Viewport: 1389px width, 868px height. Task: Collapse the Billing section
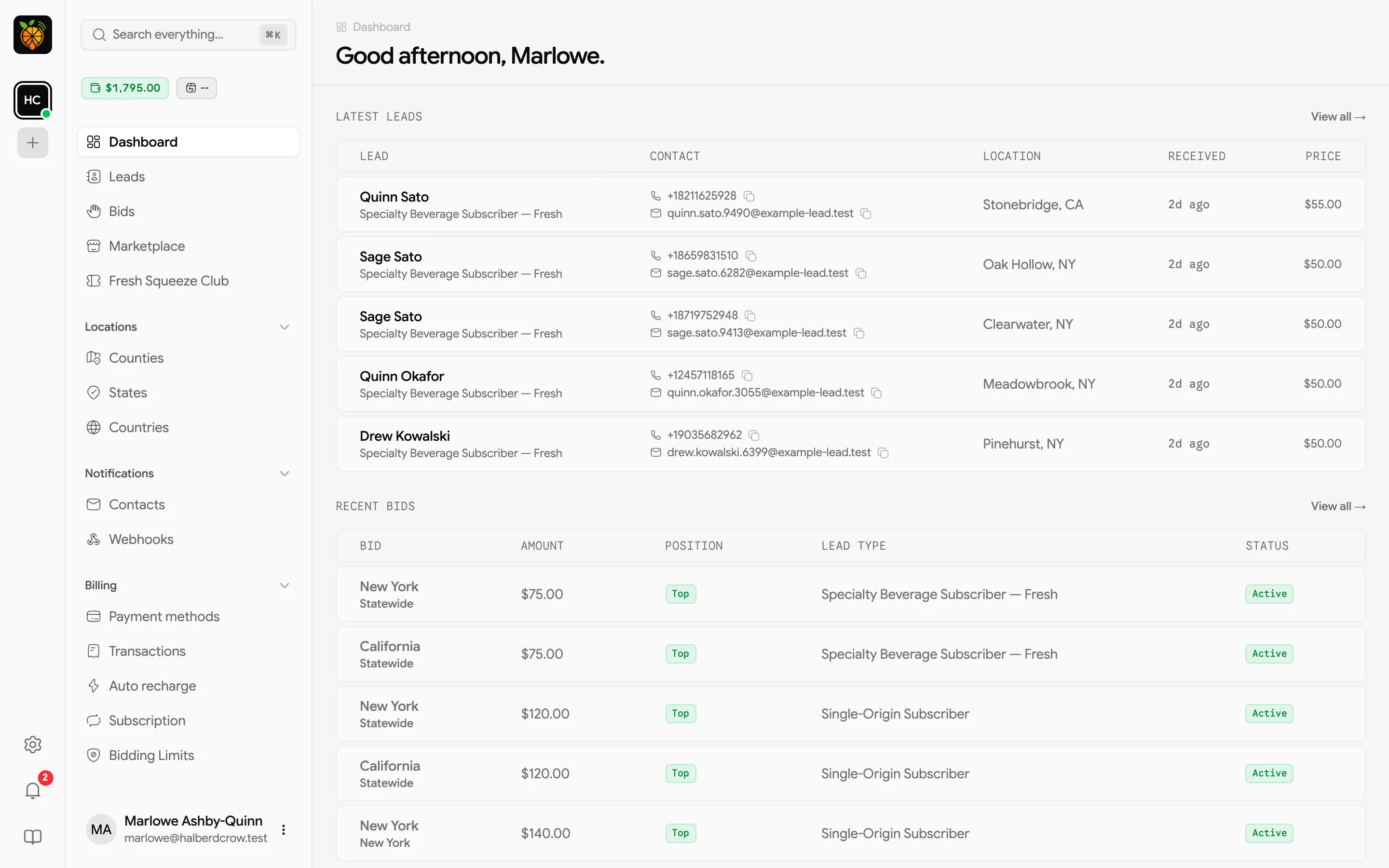coord(284,585)
